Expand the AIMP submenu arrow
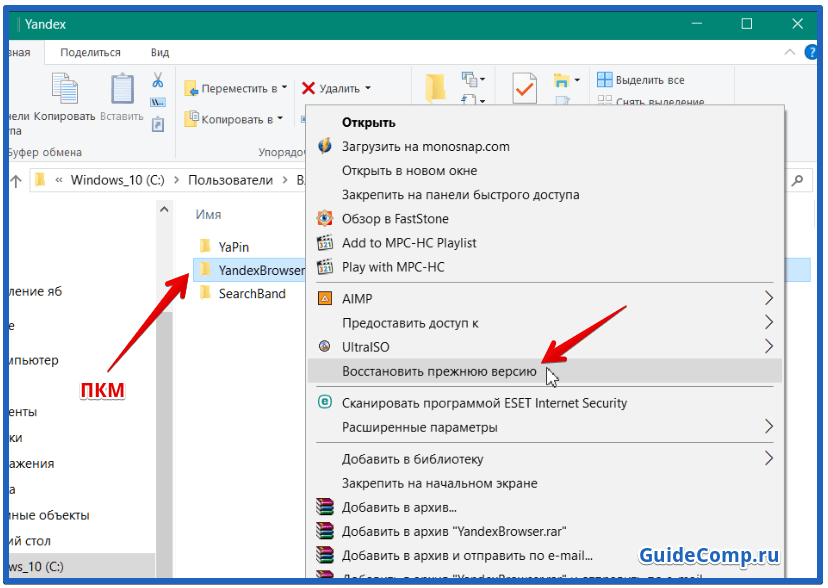Viewport: 828px width, 588px height. [769, 298]
